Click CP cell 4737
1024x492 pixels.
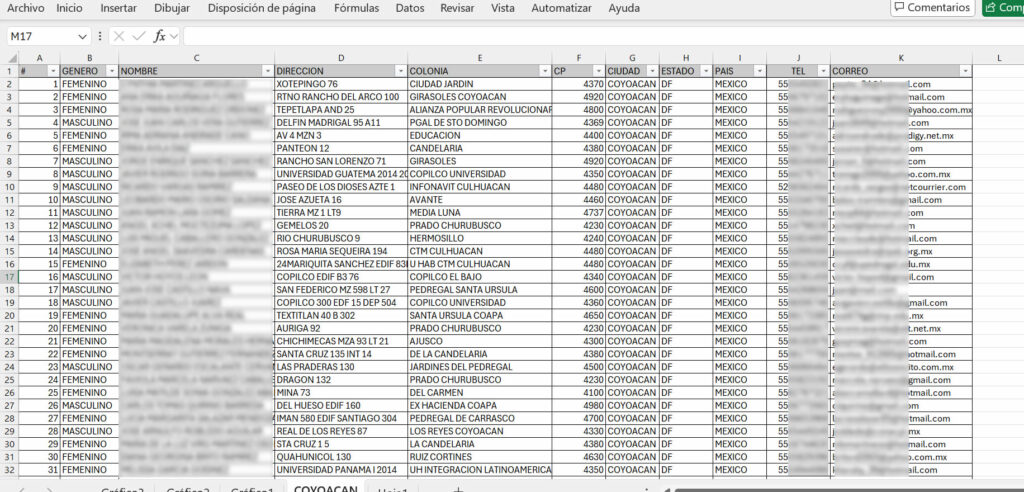pyautogui.click(x=579, y=213)
